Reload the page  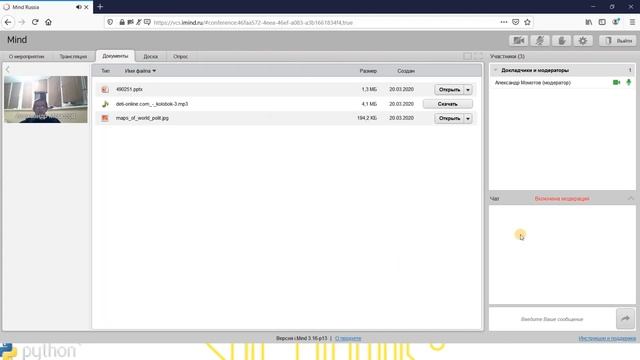click(35, 22)
